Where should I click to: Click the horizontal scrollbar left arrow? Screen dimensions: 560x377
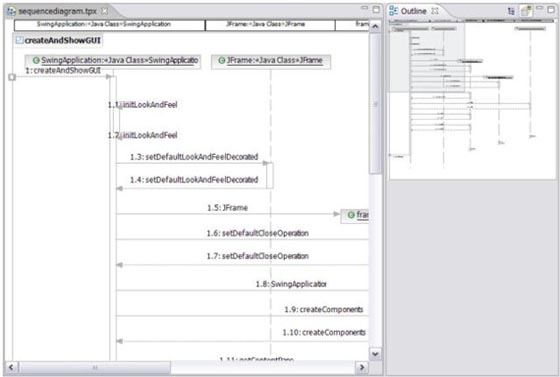(11, 367)
